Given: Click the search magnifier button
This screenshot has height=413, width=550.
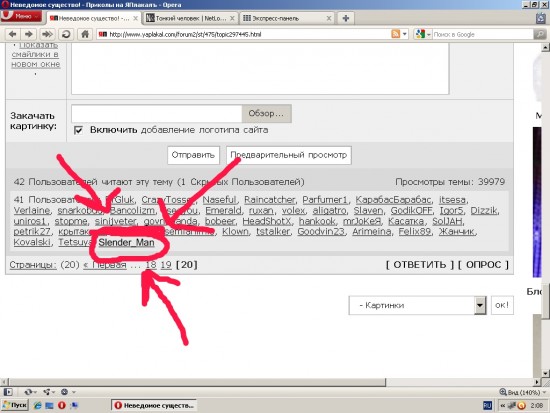Looking at the screenshot, I should (540, 34).
